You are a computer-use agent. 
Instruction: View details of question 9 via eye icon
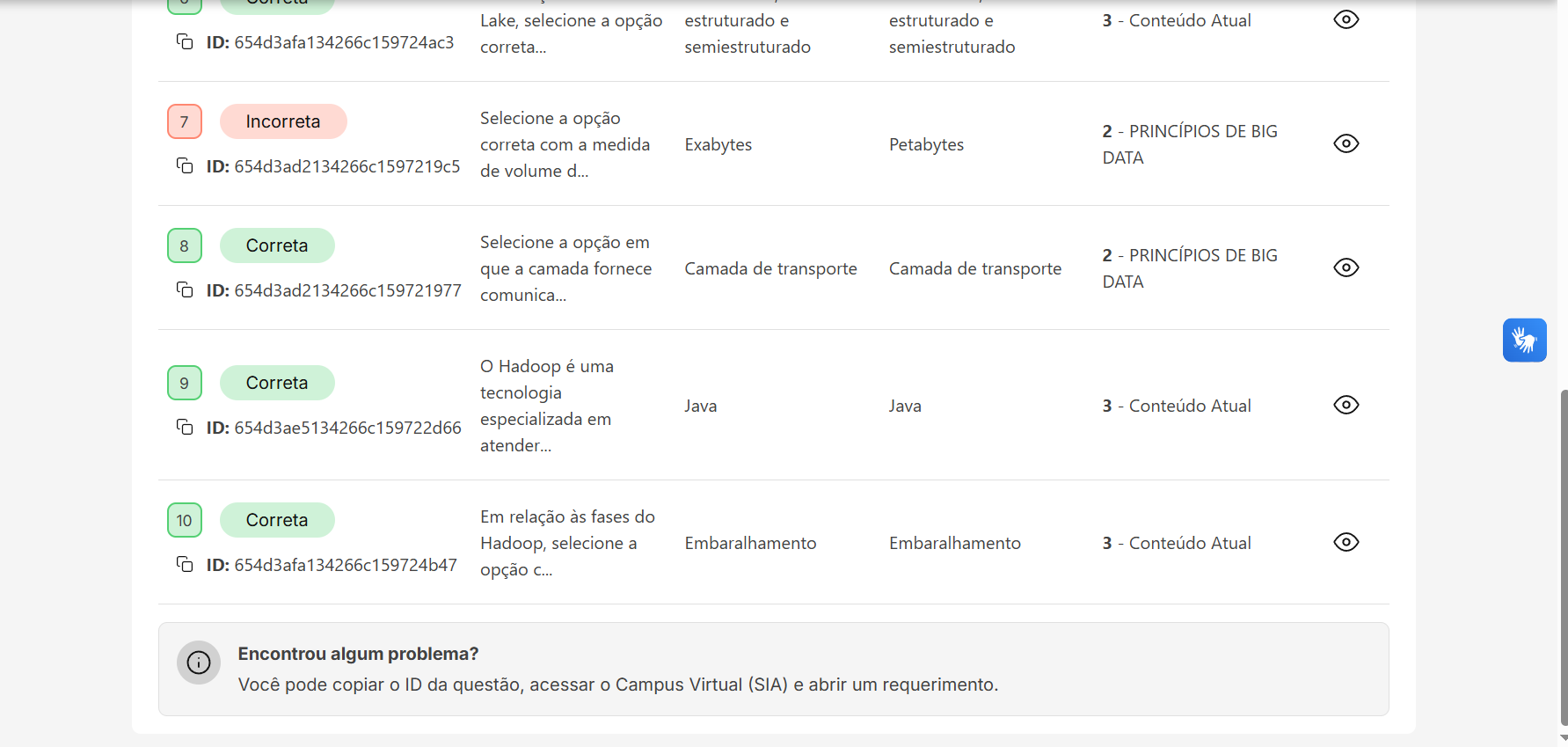pyautogui.click(x=1346, y=405)
